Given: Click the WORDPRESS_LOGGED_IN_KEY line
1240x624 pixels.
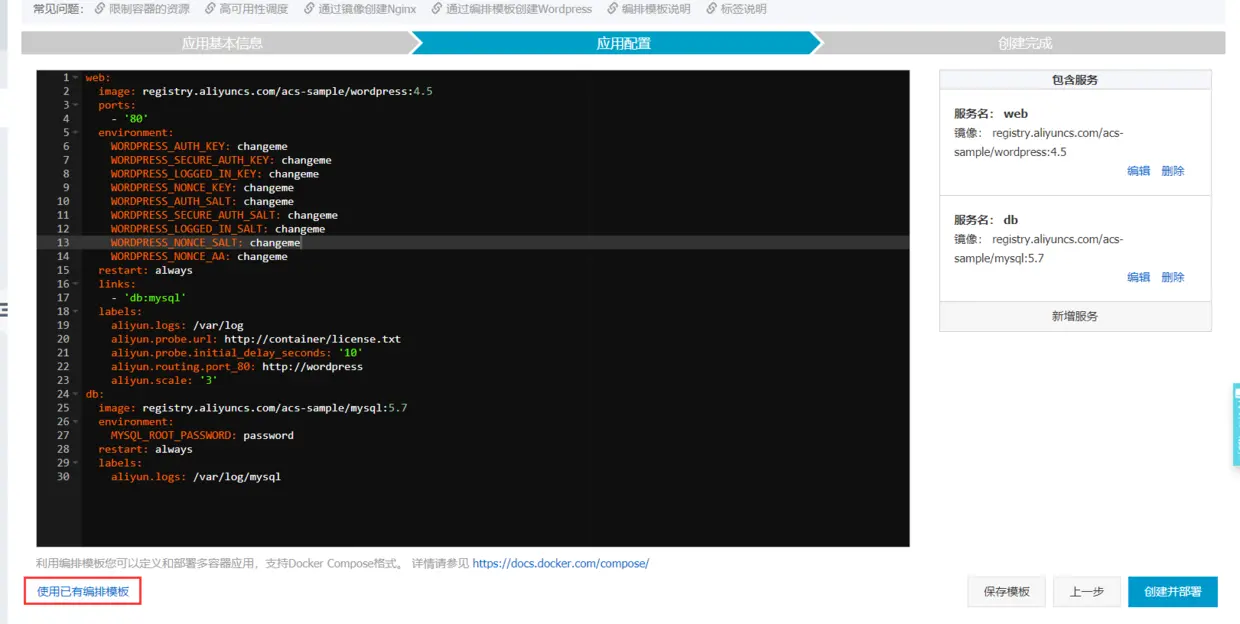Looking at the screenshot, I should click(214, 174).
